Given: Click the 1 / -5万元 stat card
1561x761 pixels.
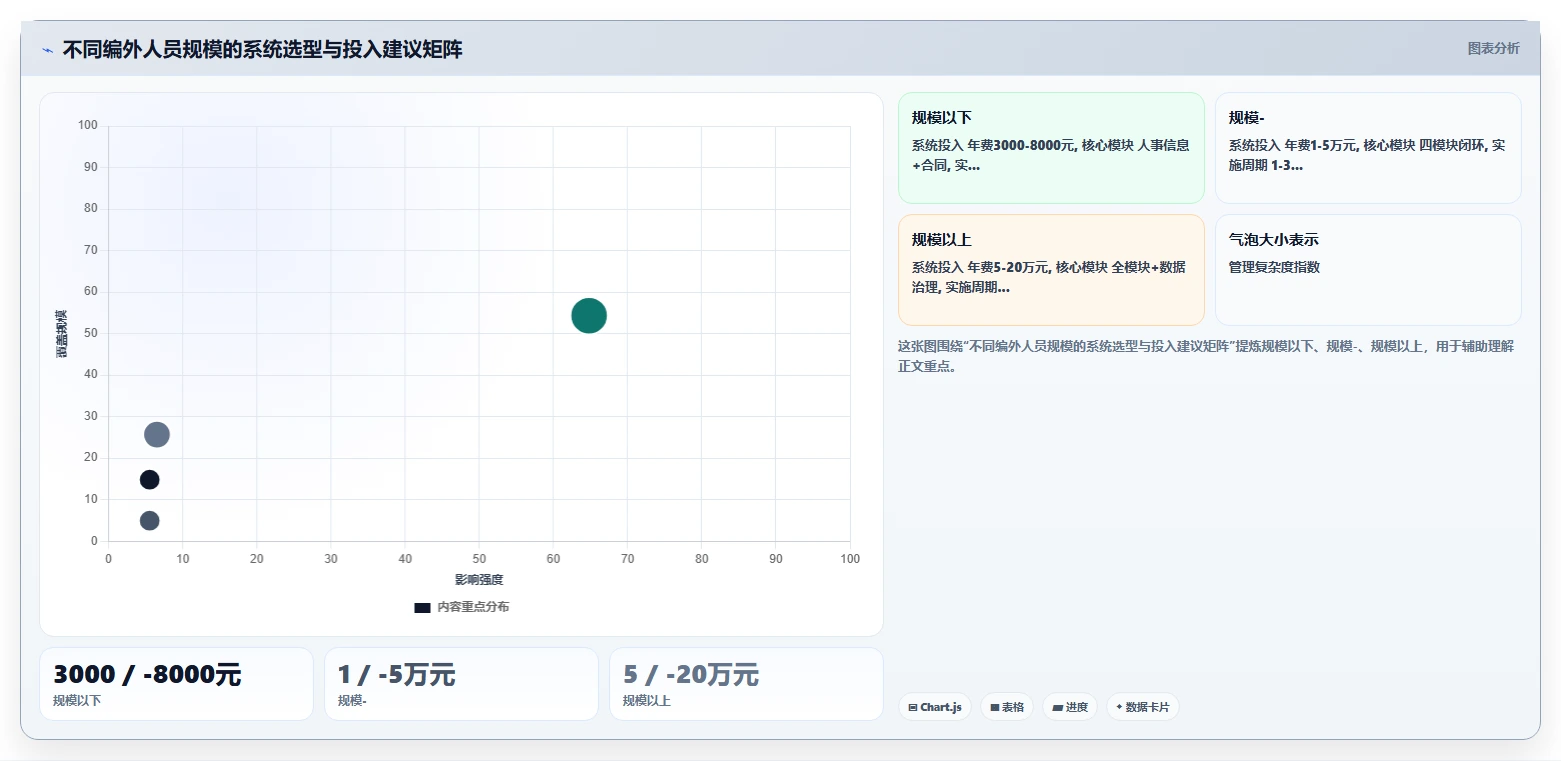Looking at the screenshot, I should pyautogui.click(x=461, y=684).
